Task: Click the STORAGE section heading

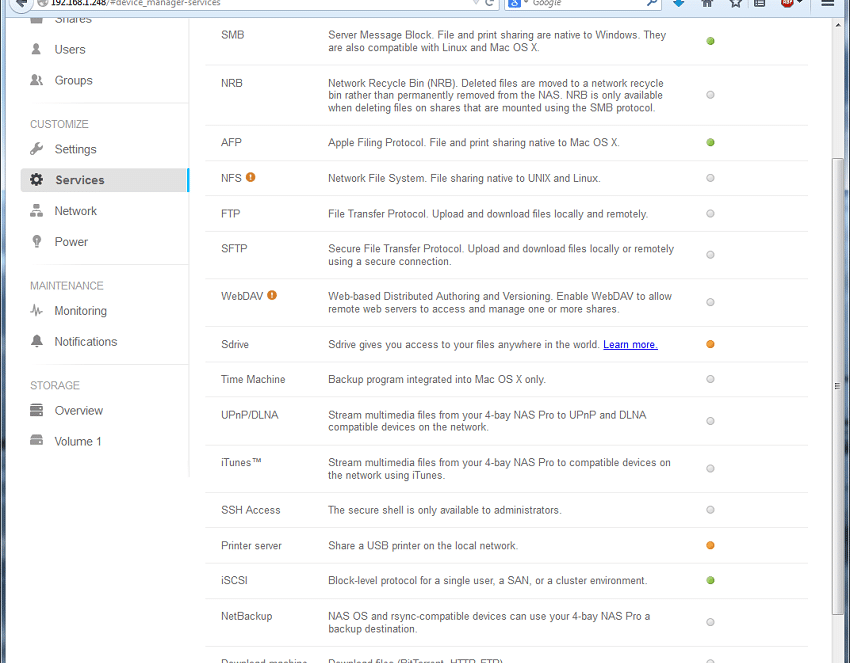Action: (x=55, y=385)
